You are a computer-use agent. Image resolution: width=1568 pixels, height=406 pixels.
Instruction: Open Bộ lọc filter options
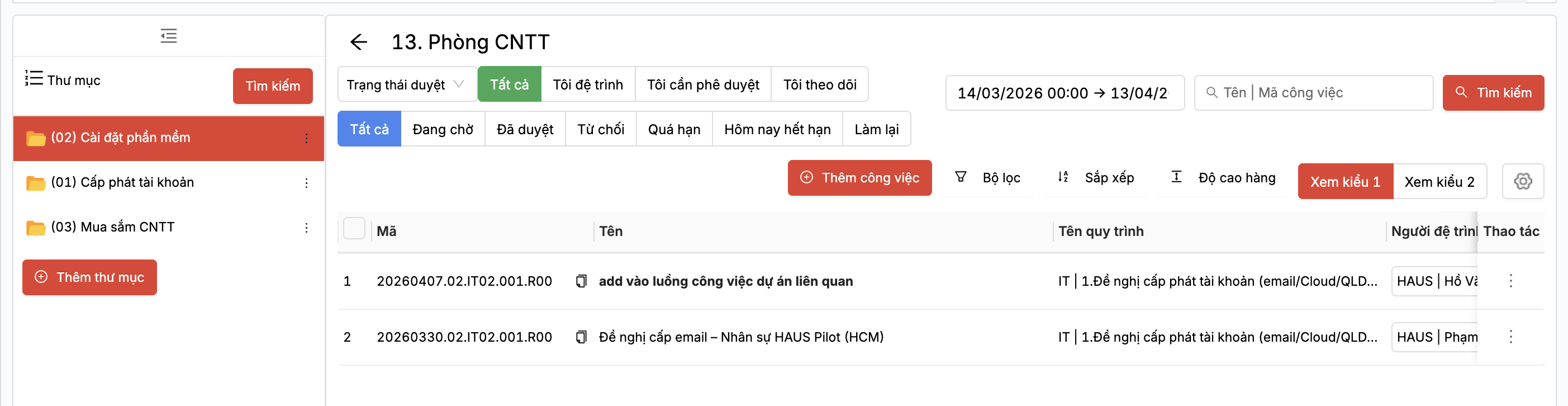988,177
